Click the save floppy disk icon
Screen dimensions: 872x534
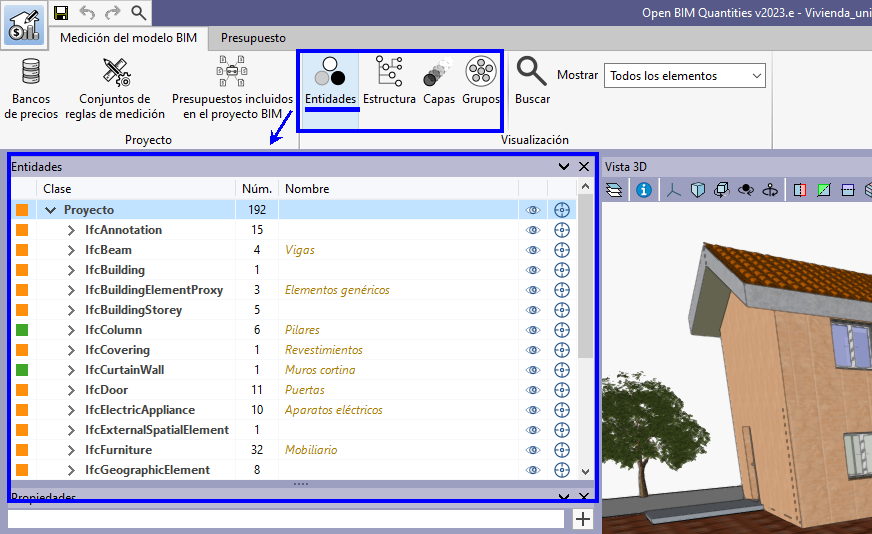click(61, 13)
